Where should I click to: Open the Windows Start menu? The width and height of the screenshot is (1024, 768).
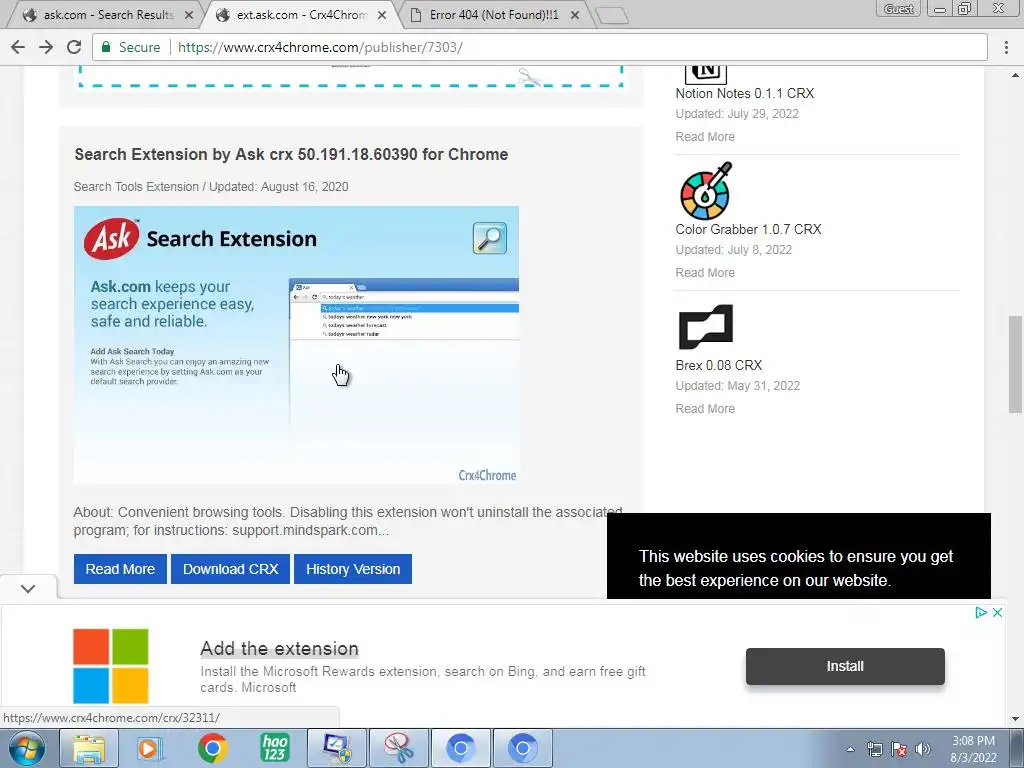coord(26,748)
